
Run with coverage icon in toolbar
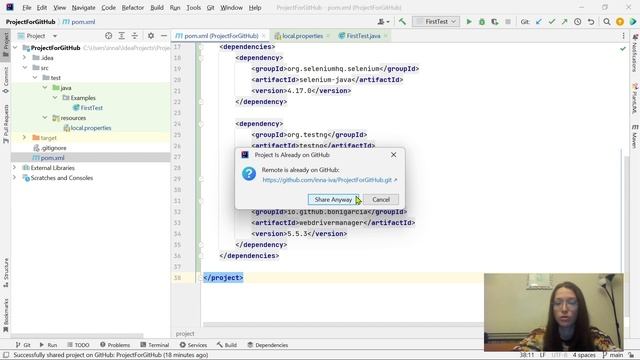(495, 22)
